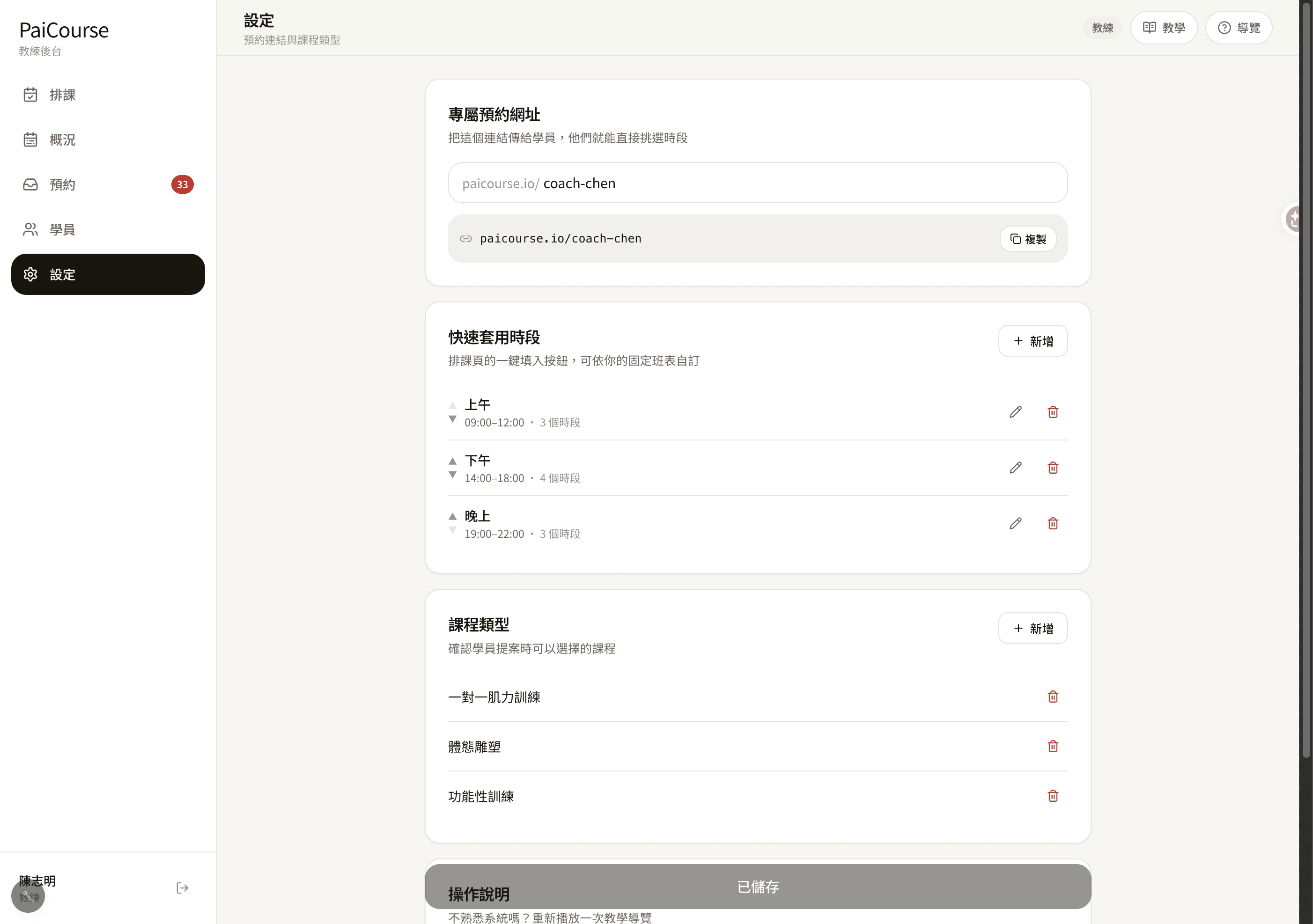Viewport: 1313px width, 924px height.
Task: Click the 快速套用時段 heading
Action: click(494, 337)
